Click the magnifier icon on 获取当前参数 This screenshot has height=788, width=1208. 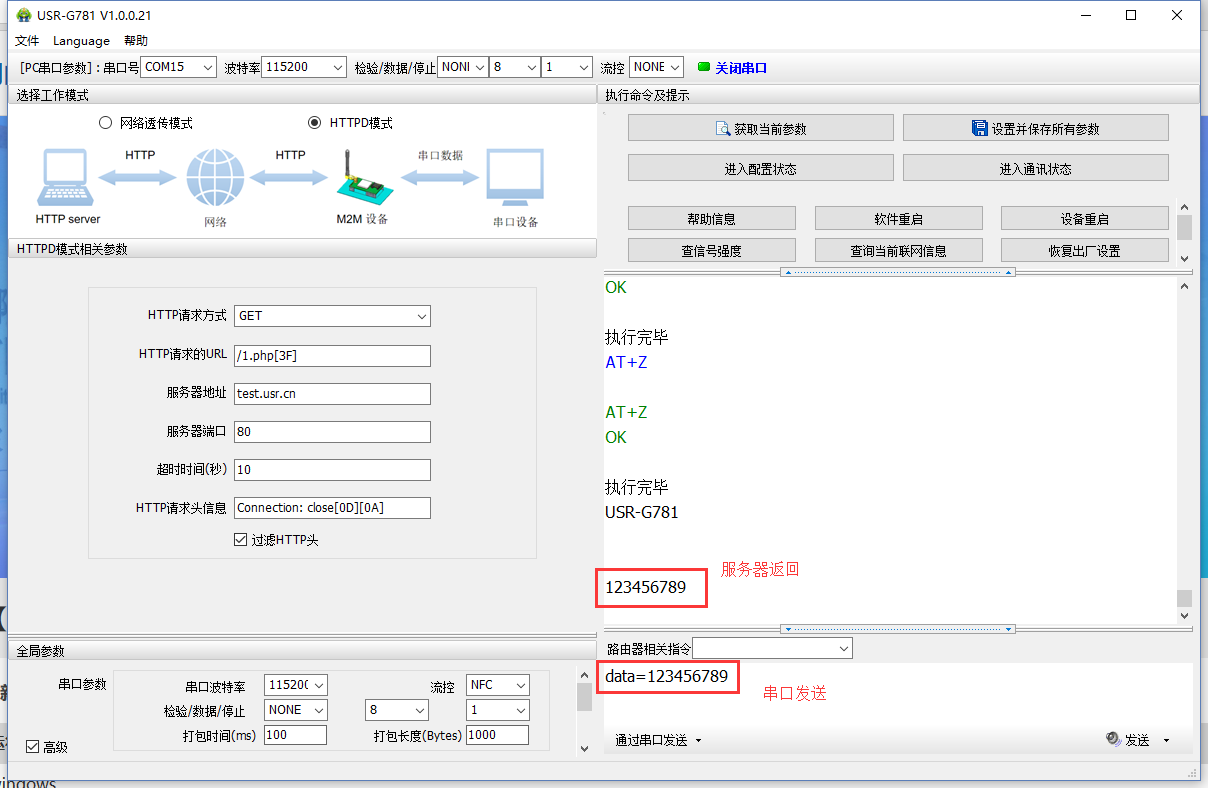click(x=723, y=129)
